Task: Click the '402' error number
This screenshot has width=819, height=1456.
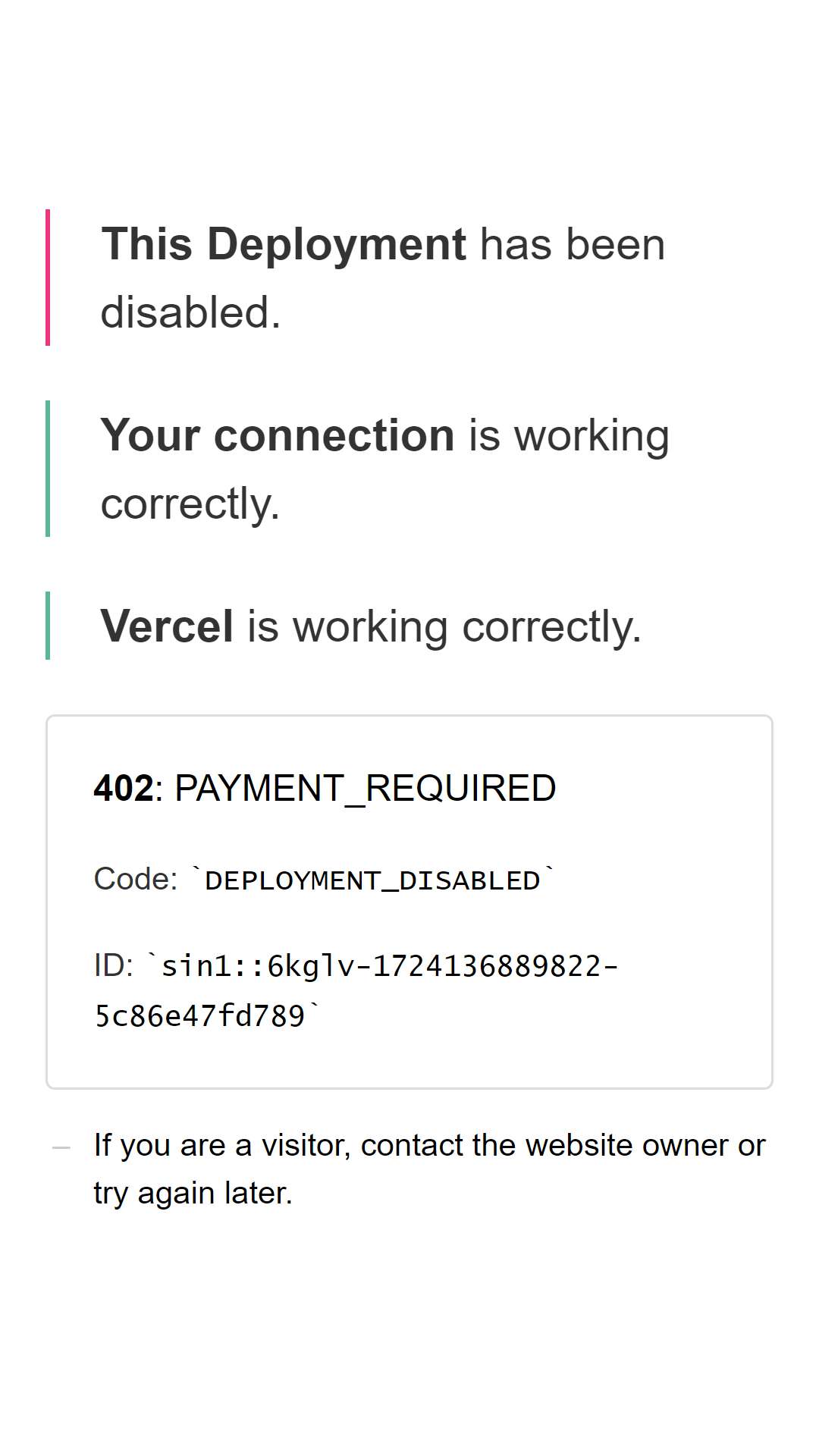Action: point(124,788)
